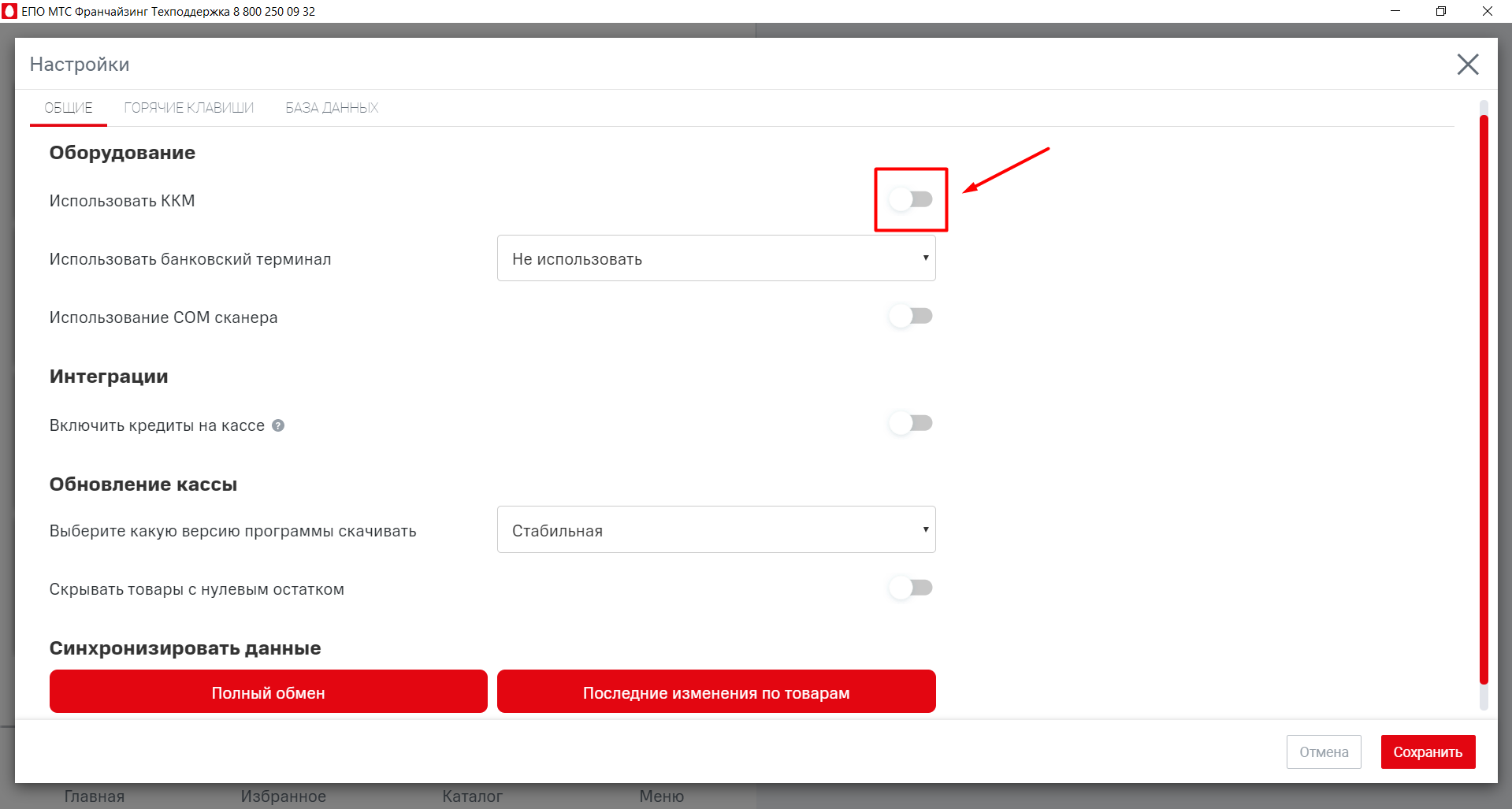
Task: Toggle Включить кредиты на кассе switch
Action: (911, 423)
